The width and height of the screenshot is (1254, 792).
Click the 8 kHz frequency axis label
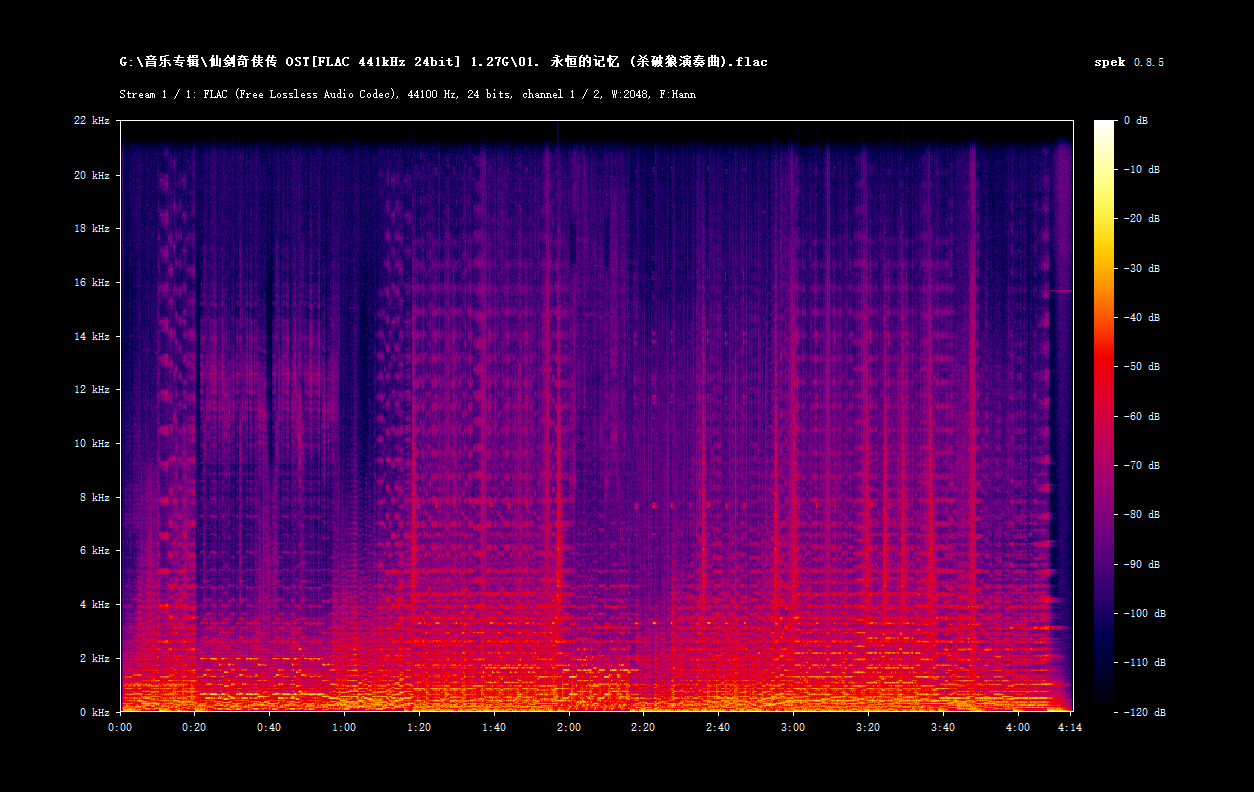[x=96, y=497]
